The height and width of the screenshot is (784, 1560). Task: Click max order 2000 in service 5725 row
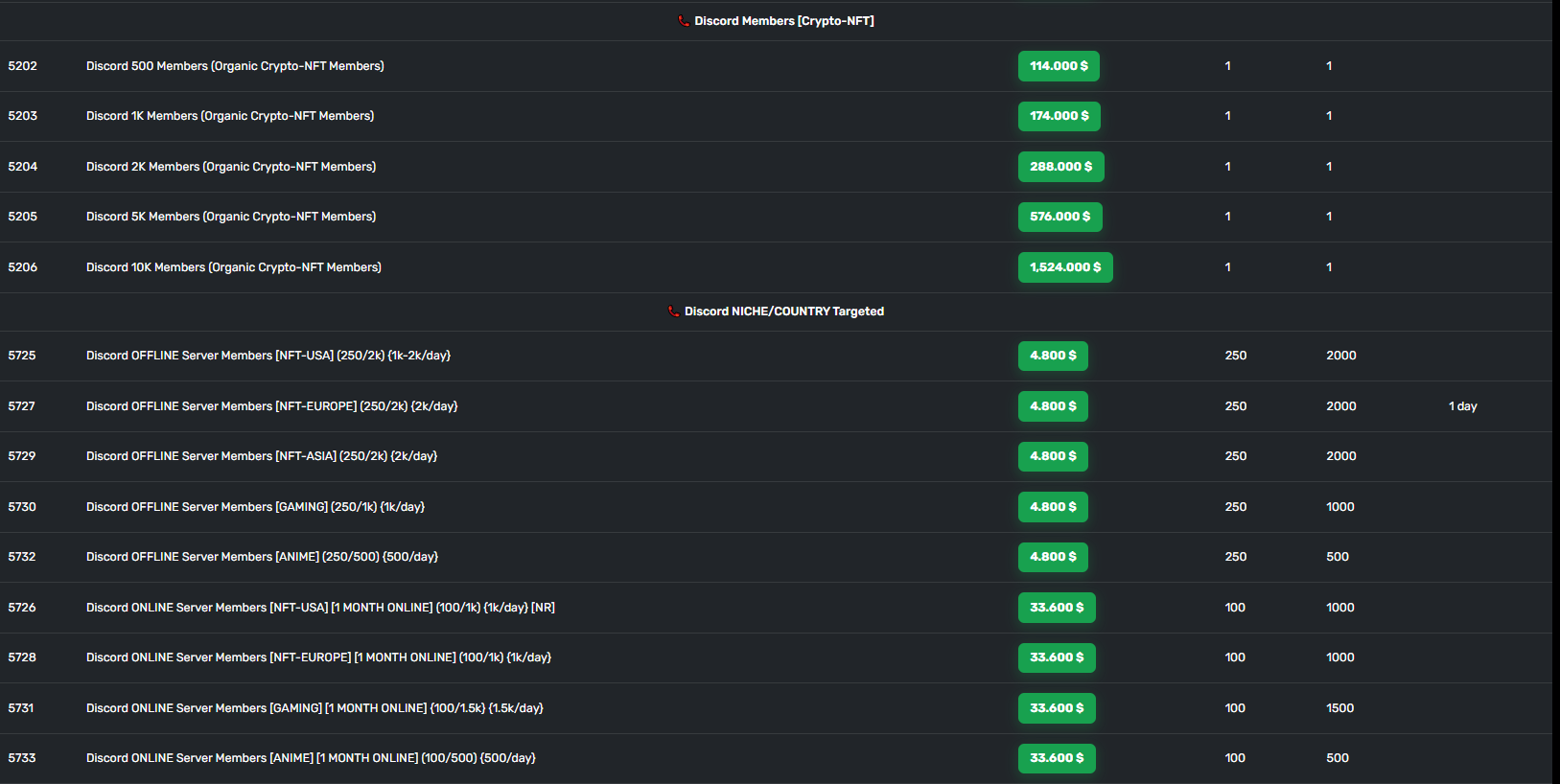pyautogui.click(x=1341, y=356)
